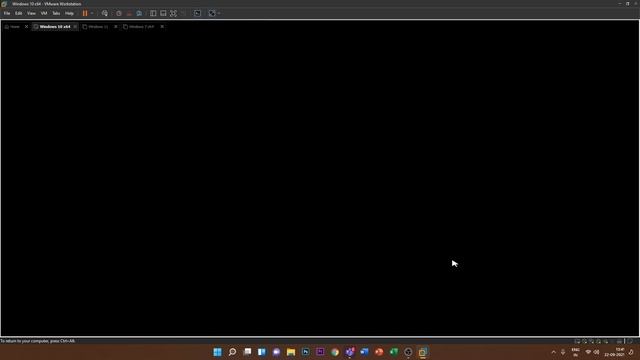This screenshot has height=360, width=640.
Task: Click the ENG language indicator in tray
Action: click(x=576, y=352)
